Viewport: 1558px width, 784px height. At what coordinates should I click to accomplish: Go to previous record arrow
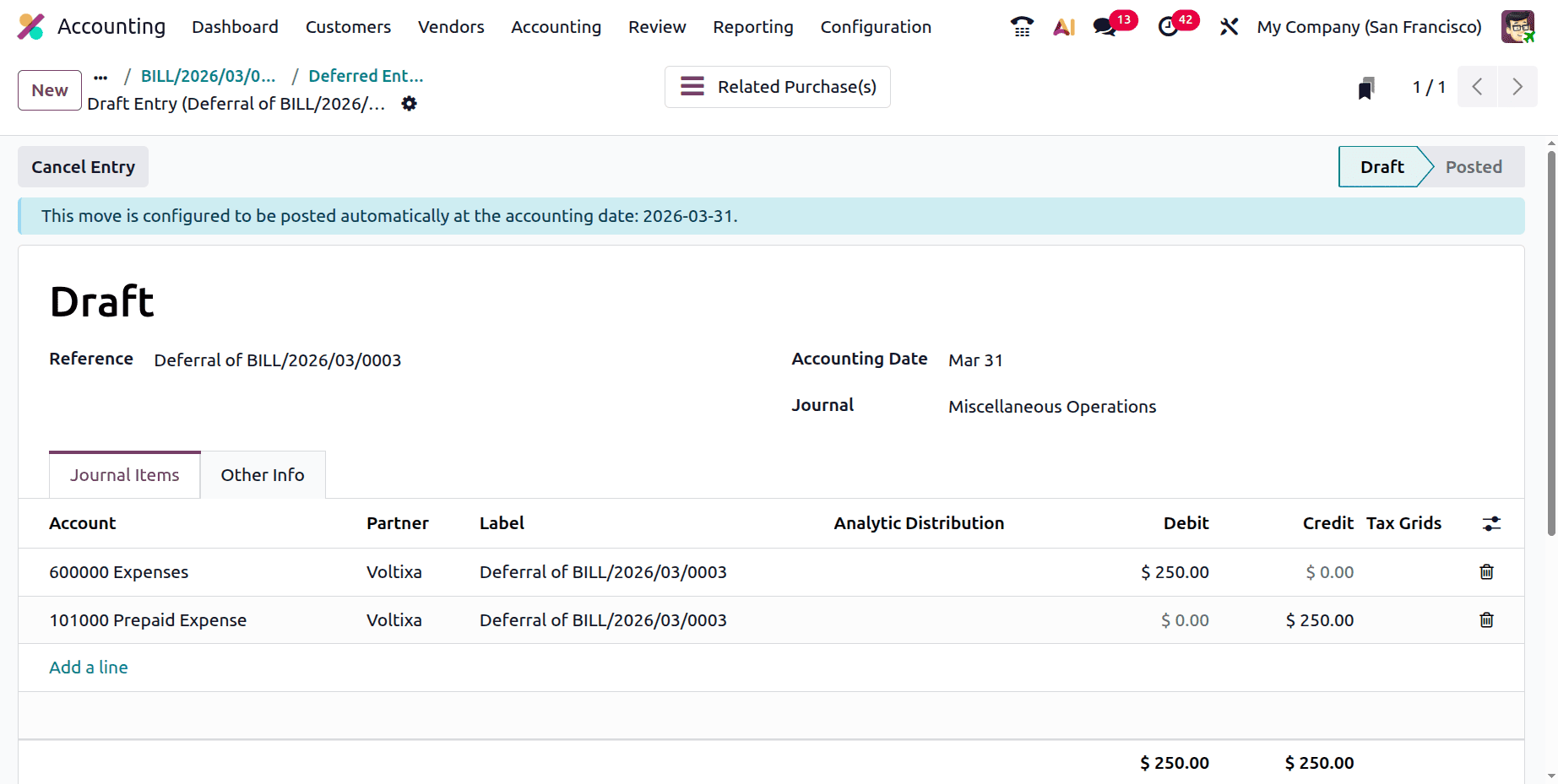[x=1477, y=87]
